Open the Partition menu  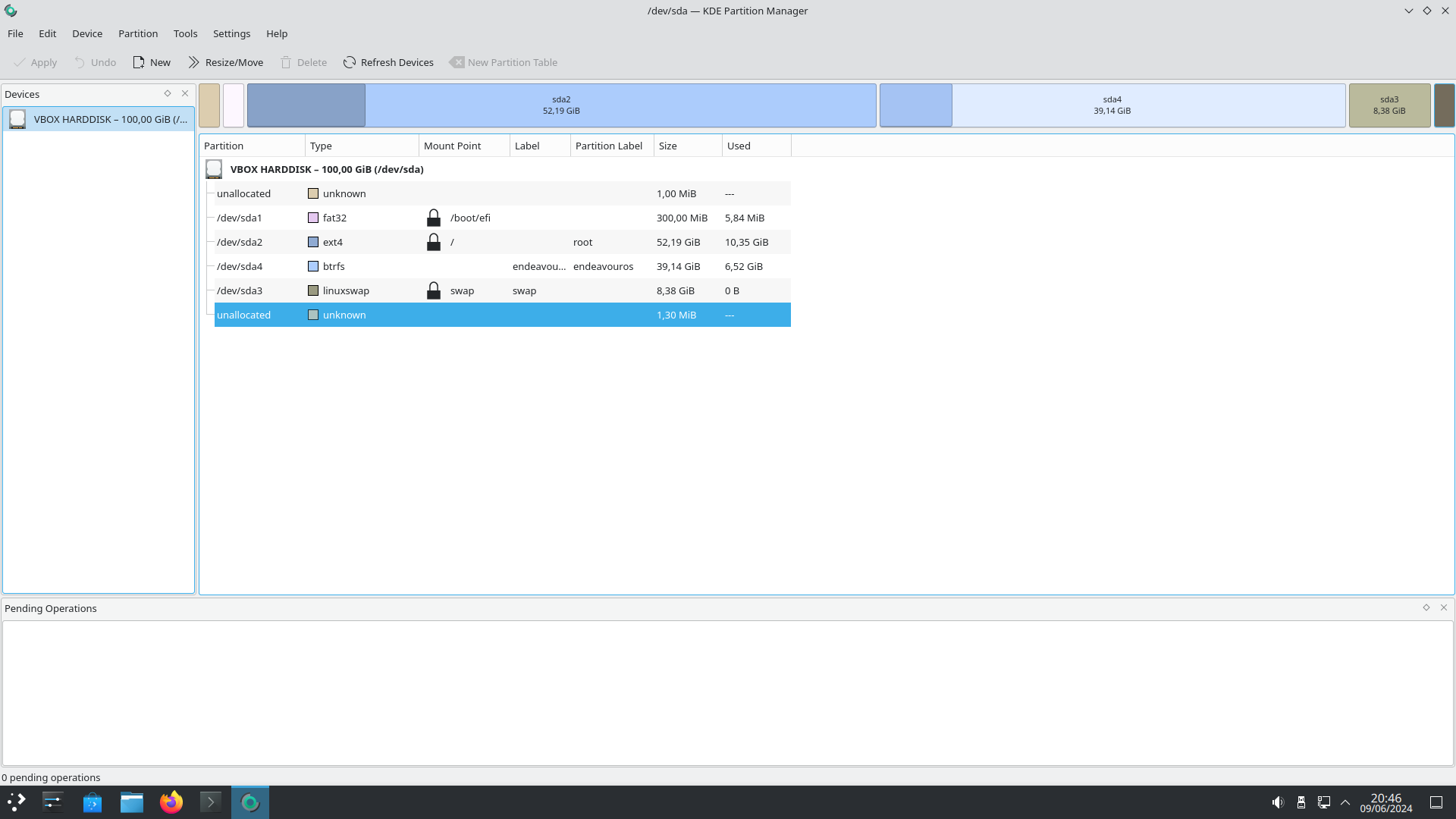click(138, 33)
